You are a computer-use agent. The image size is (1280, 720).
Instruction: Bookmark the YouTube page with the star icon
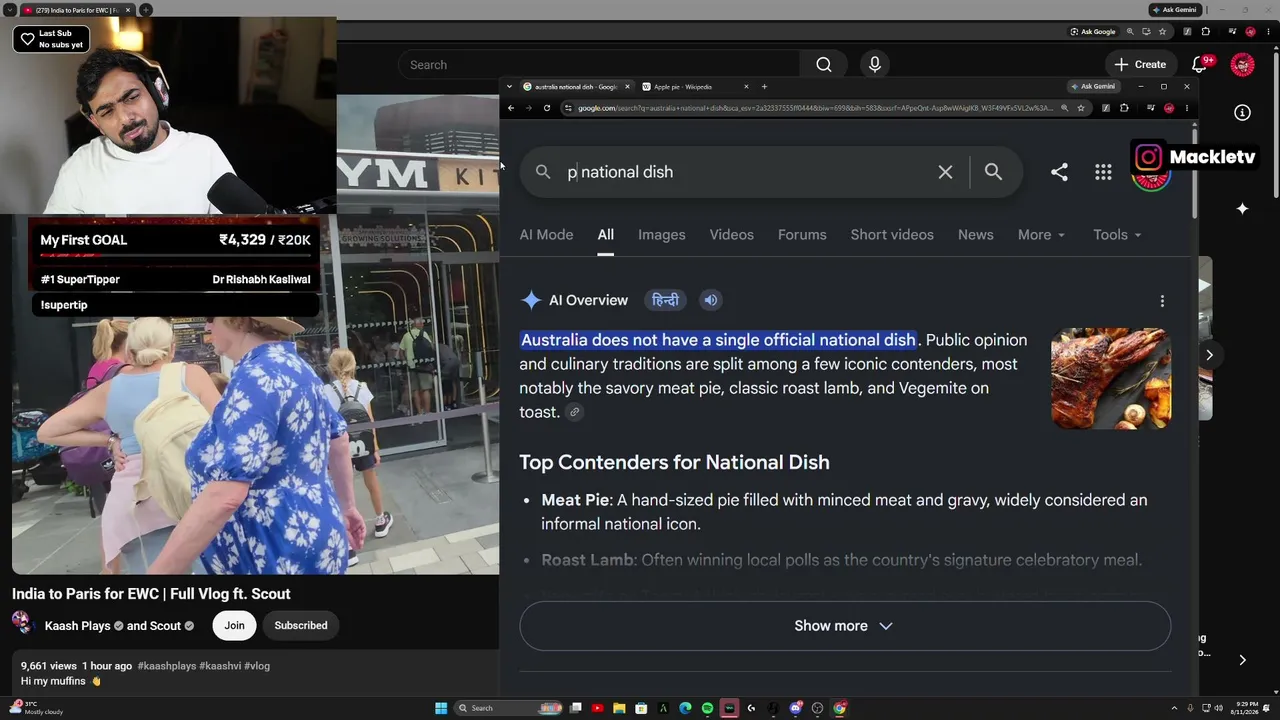click(1163, 32)
